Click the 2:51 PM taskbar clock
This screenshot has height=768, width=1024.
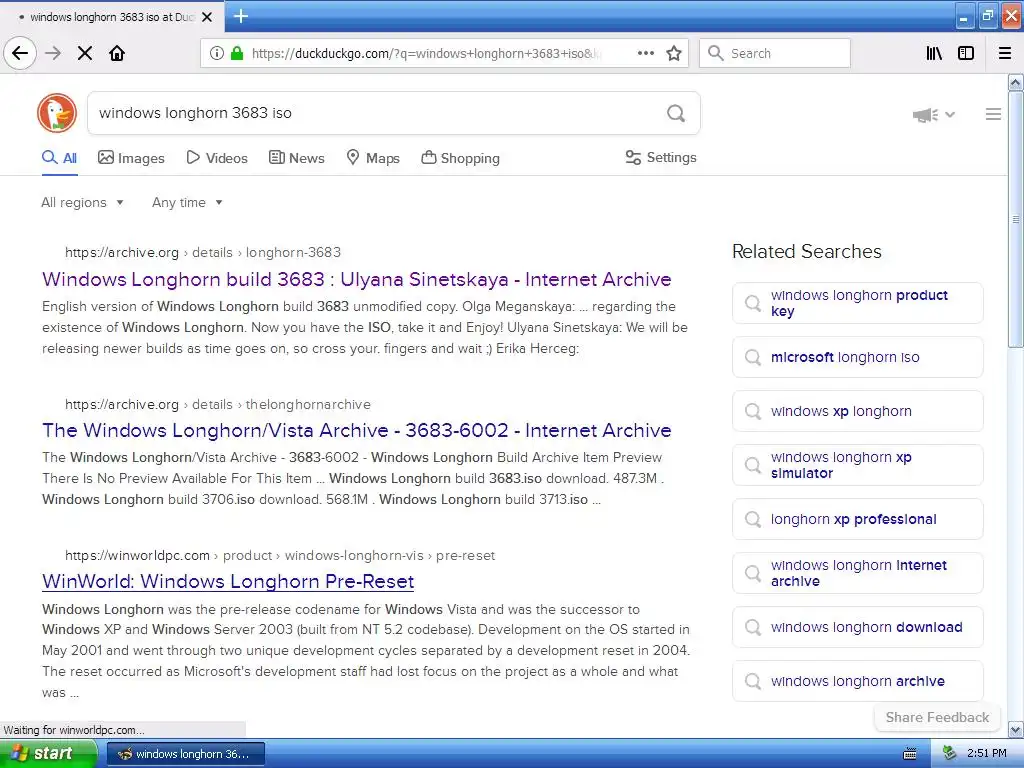(x=986, y=753)
